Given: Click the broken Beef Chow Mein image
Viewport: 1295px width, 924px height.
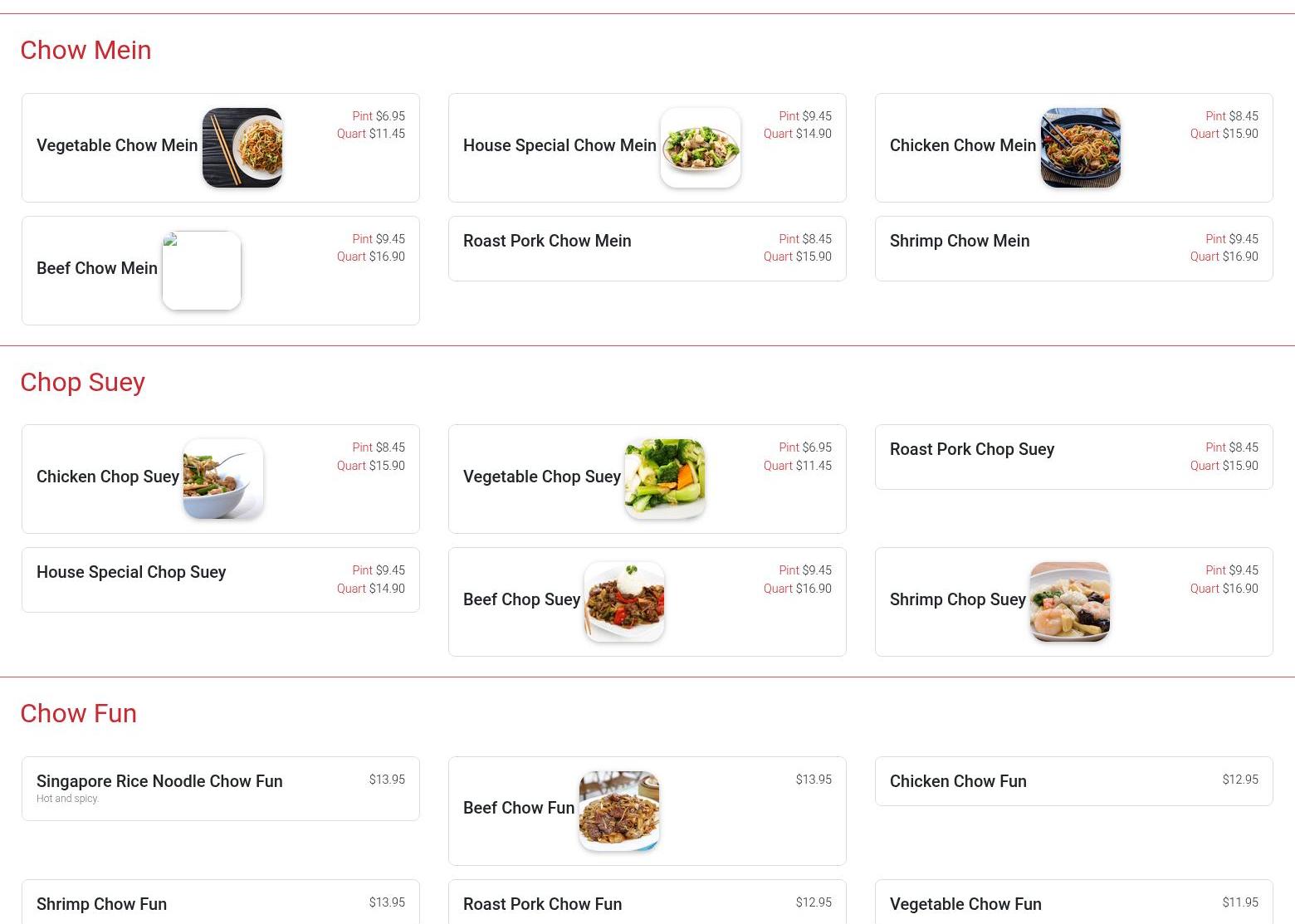Looking at the screenshot, I should coord(202,271).
